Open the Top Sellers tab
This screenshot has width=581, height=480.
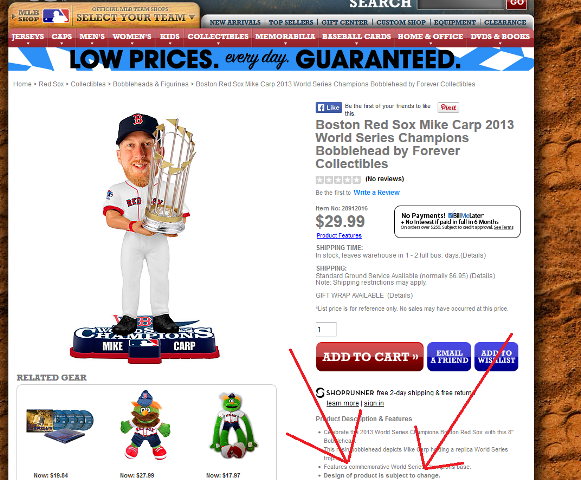coord(291,22)
